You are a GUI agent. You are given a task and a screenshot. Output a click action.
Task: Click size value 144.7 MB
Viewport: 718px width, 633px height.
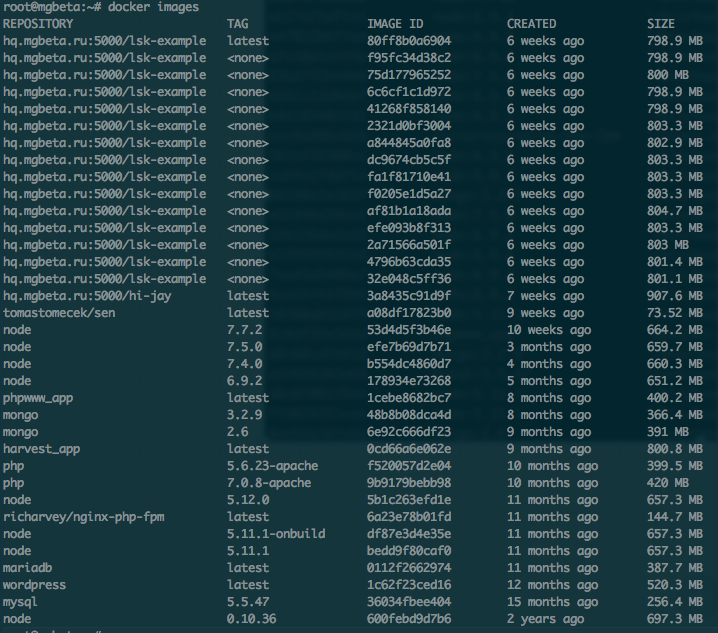coord(675,517)
